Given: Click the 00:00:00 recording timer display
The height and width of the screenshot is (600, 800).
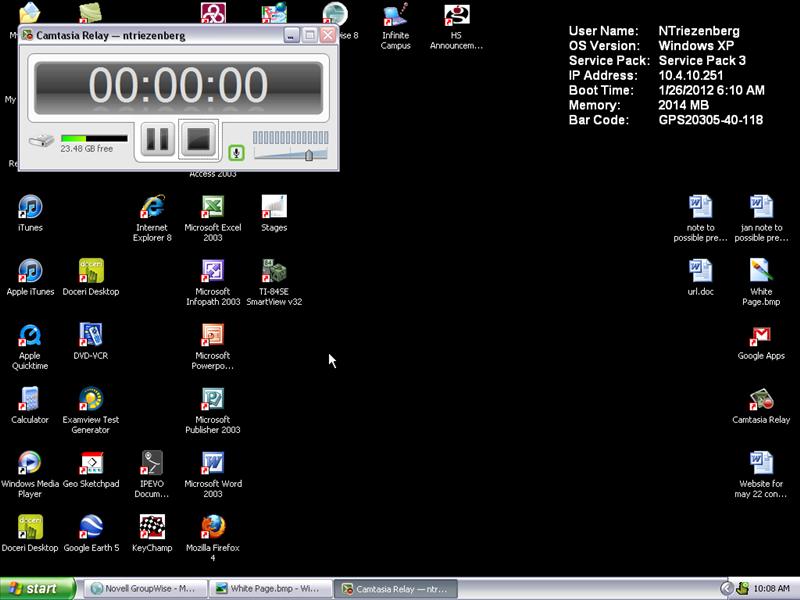Looking at the screenshot, I should [179, 87].
